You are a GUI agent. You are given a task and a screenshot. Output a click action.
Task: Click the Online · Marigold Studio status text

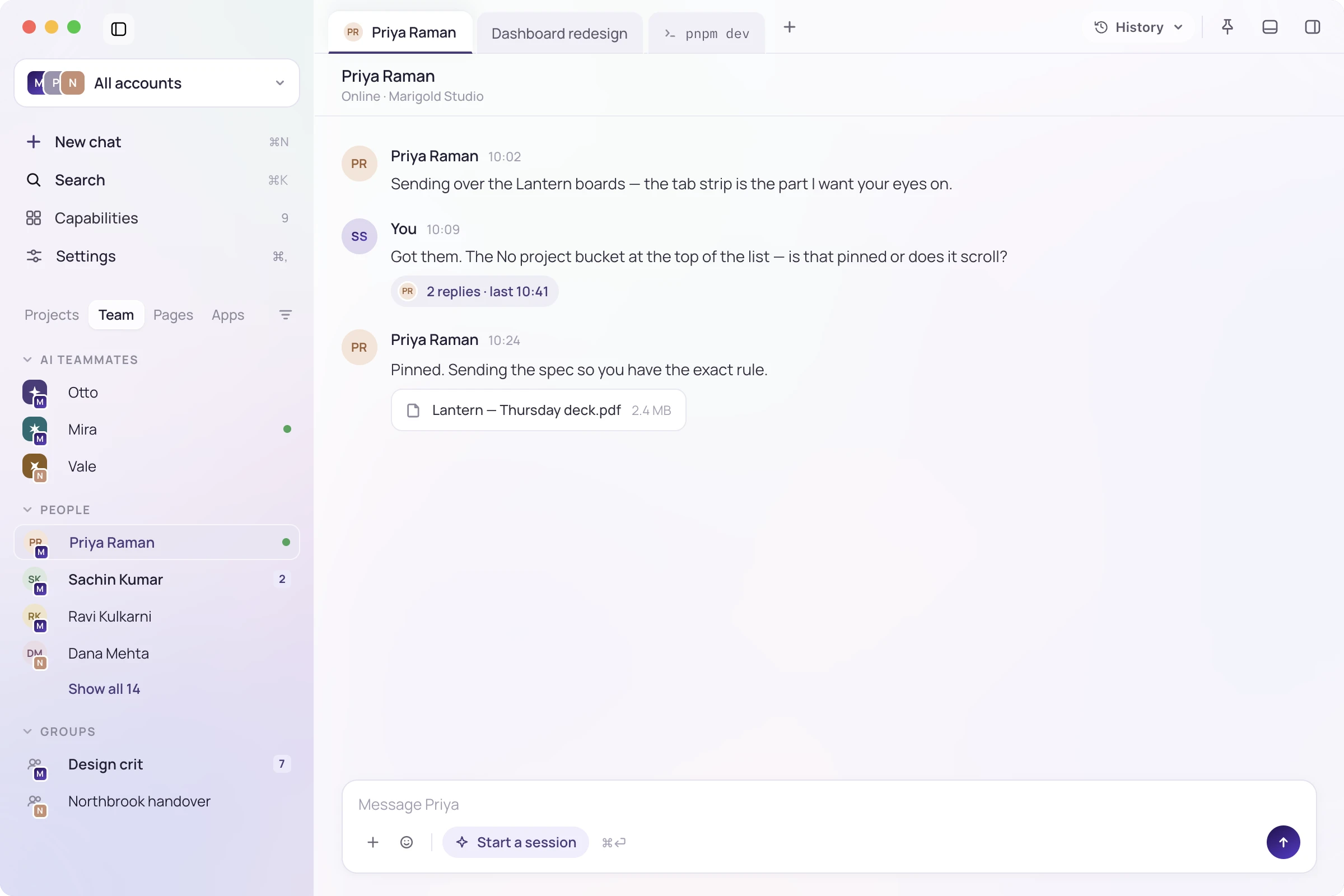click(x=412, y=96)
